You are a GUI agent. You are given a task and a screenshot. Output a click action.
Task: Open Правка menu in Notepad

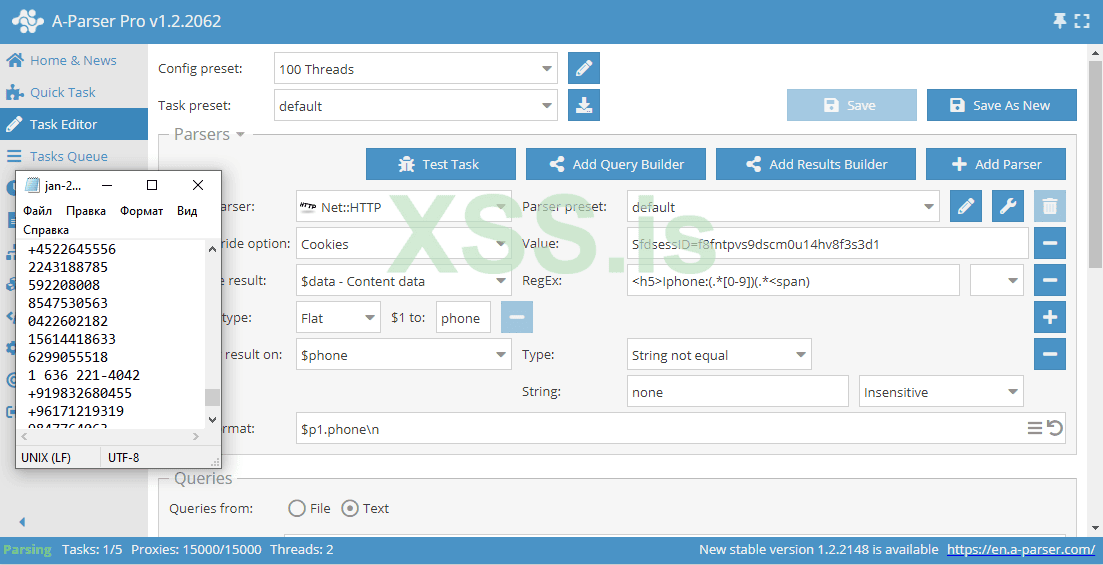coord(86,211)
